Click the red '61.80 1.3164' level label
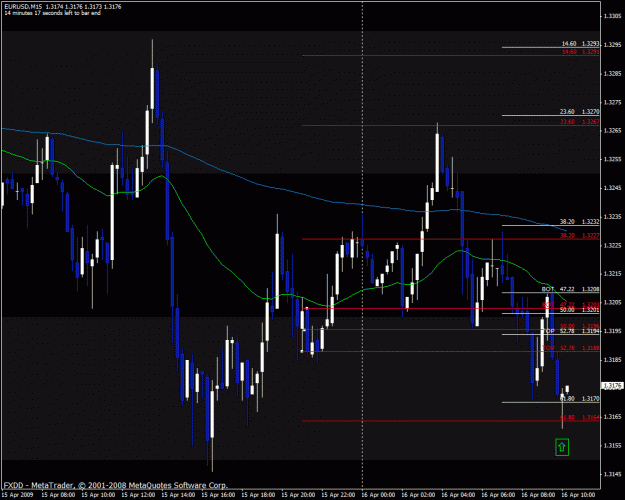 coord(579,417)
